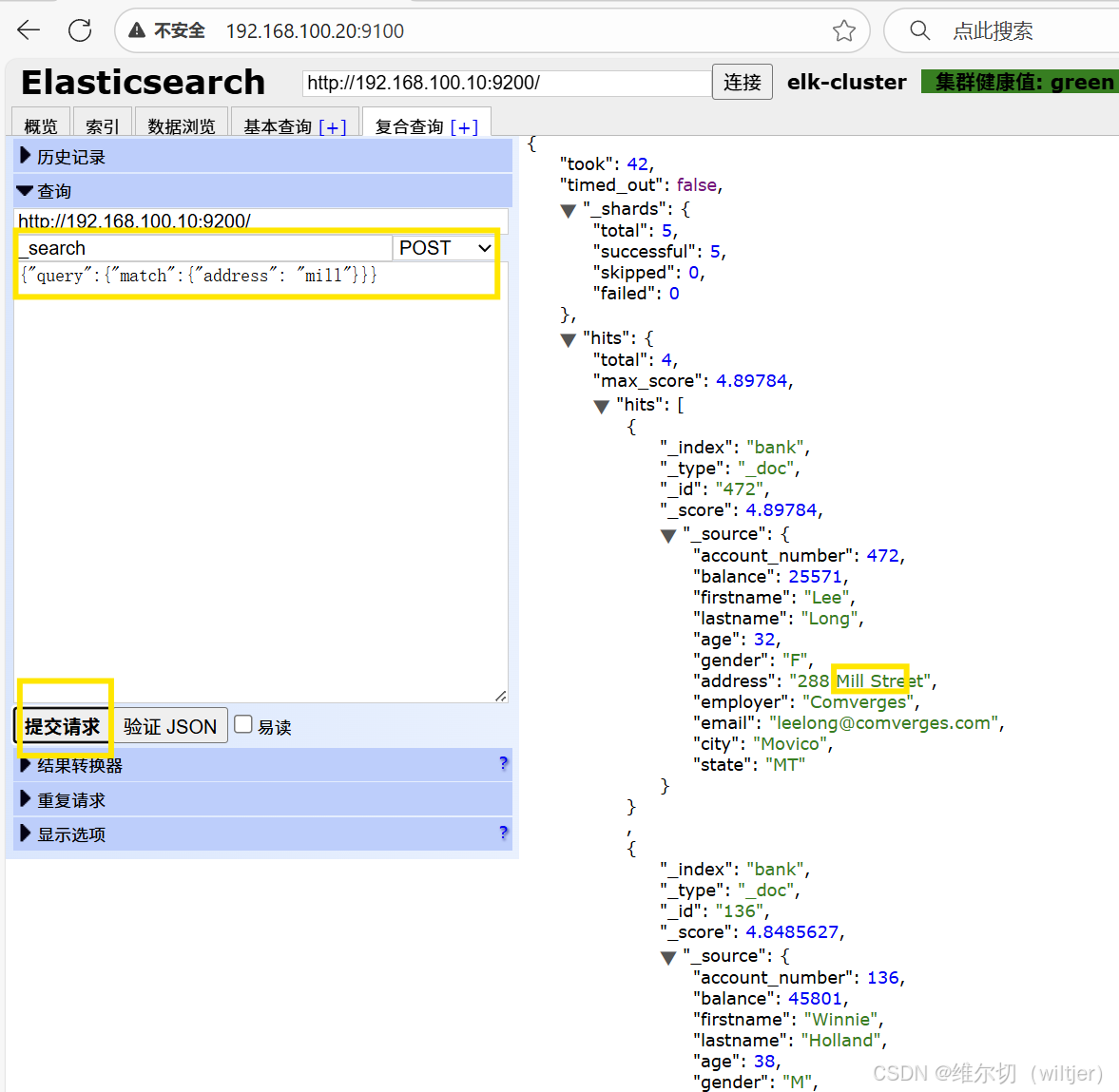The height and width of the screenshot is (1092, 1119).
Task: Click the "took" value 42
Action: coord(637,164)
